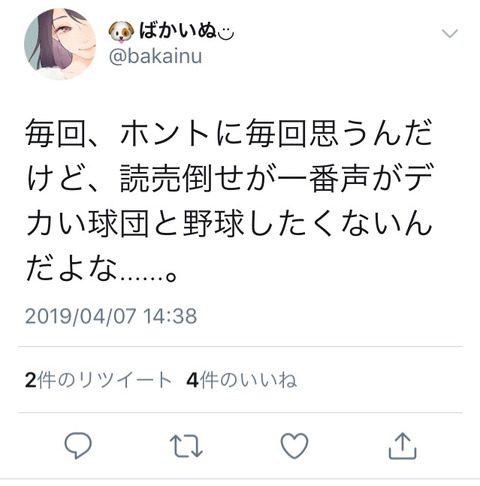480x486 pixels.
Task: Click the retweet count number 2
Action: pos(30,380)
